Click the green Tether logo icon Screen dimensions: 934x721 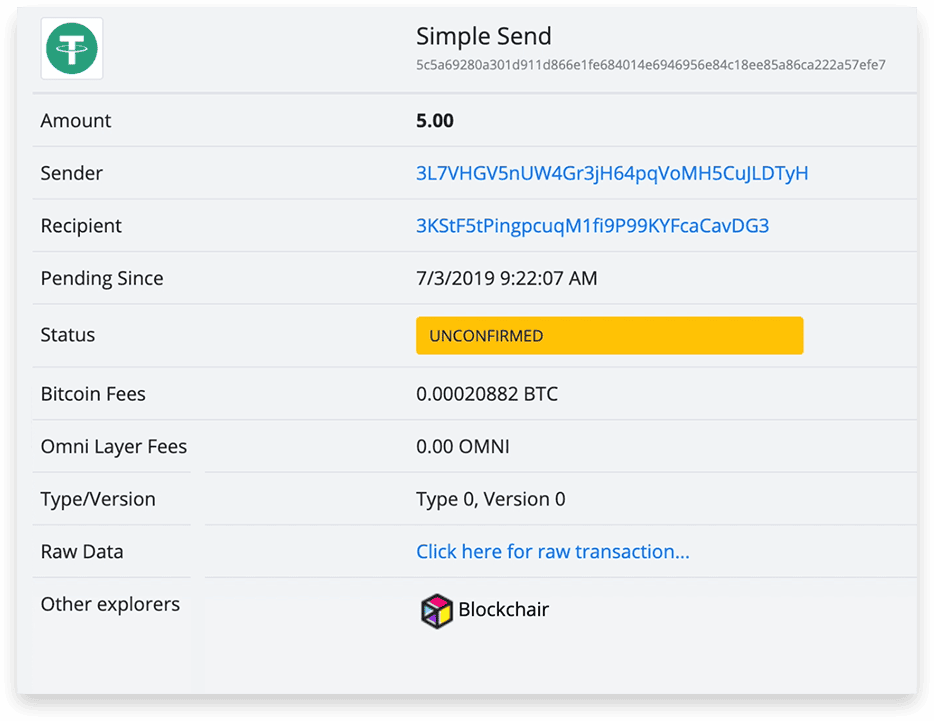pos(71,48)
